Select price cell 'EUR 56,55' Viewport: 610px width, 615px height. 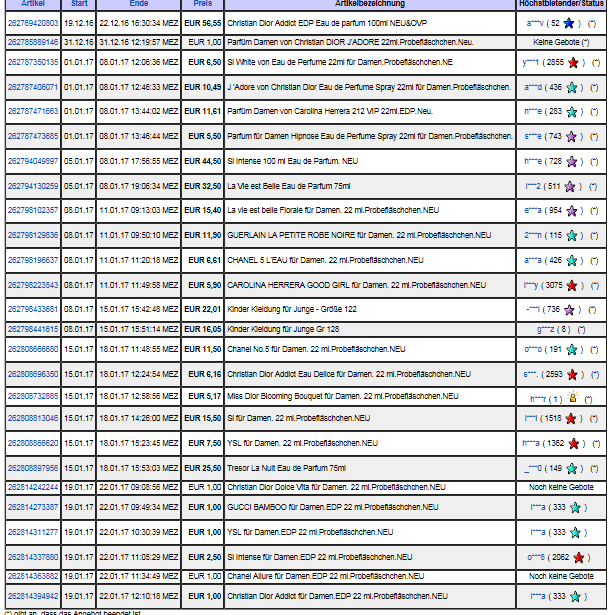[x=202, y=23]
